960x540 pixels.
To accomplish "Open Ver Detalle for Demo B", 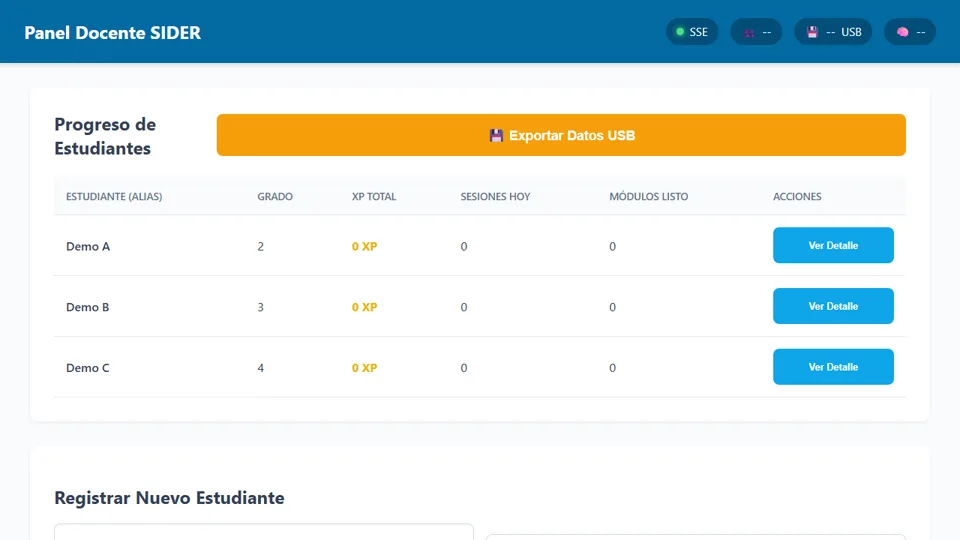I will [833, 306].
